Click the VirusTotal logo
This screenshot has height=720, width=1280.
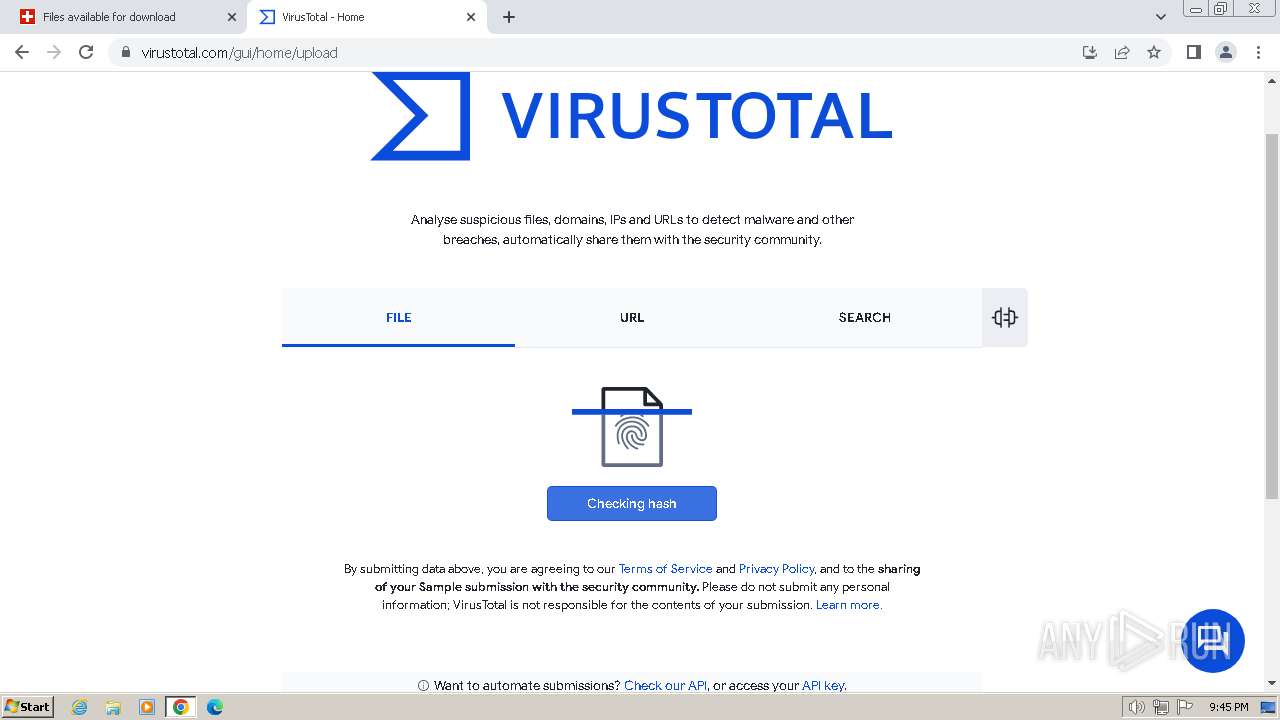pos(631,115)
